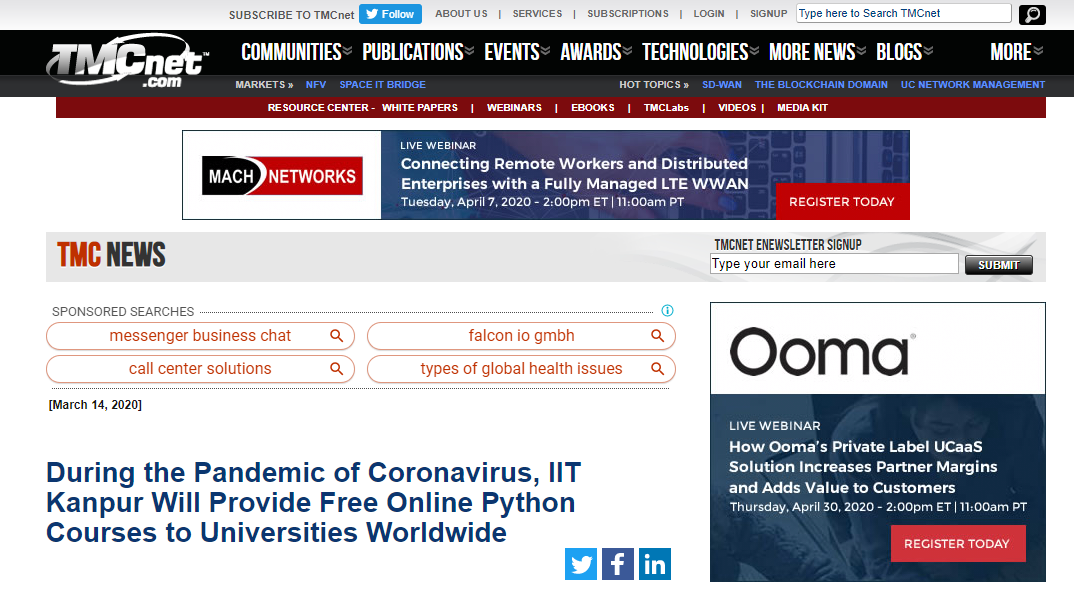Click magnifier for types of global health issues
Viewport: 1074px width, 590px height.
658,369
